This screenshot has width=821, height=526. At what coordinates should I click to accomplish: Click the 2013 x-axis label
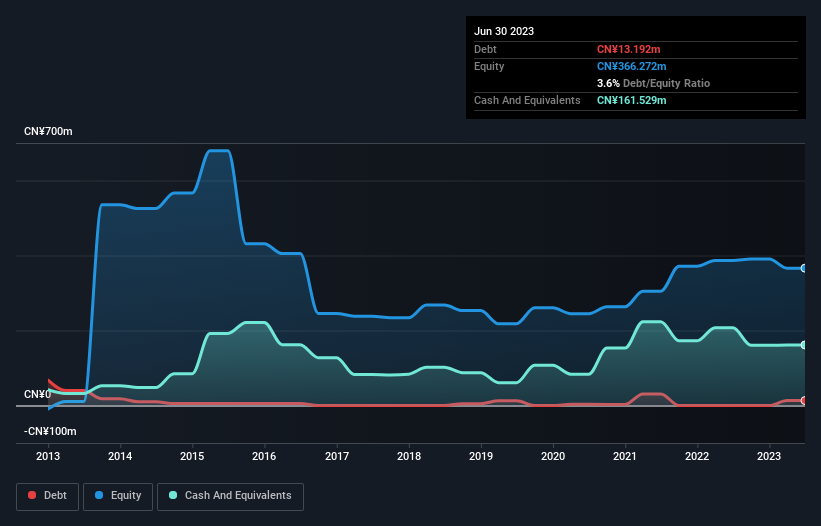coord(48,456)
